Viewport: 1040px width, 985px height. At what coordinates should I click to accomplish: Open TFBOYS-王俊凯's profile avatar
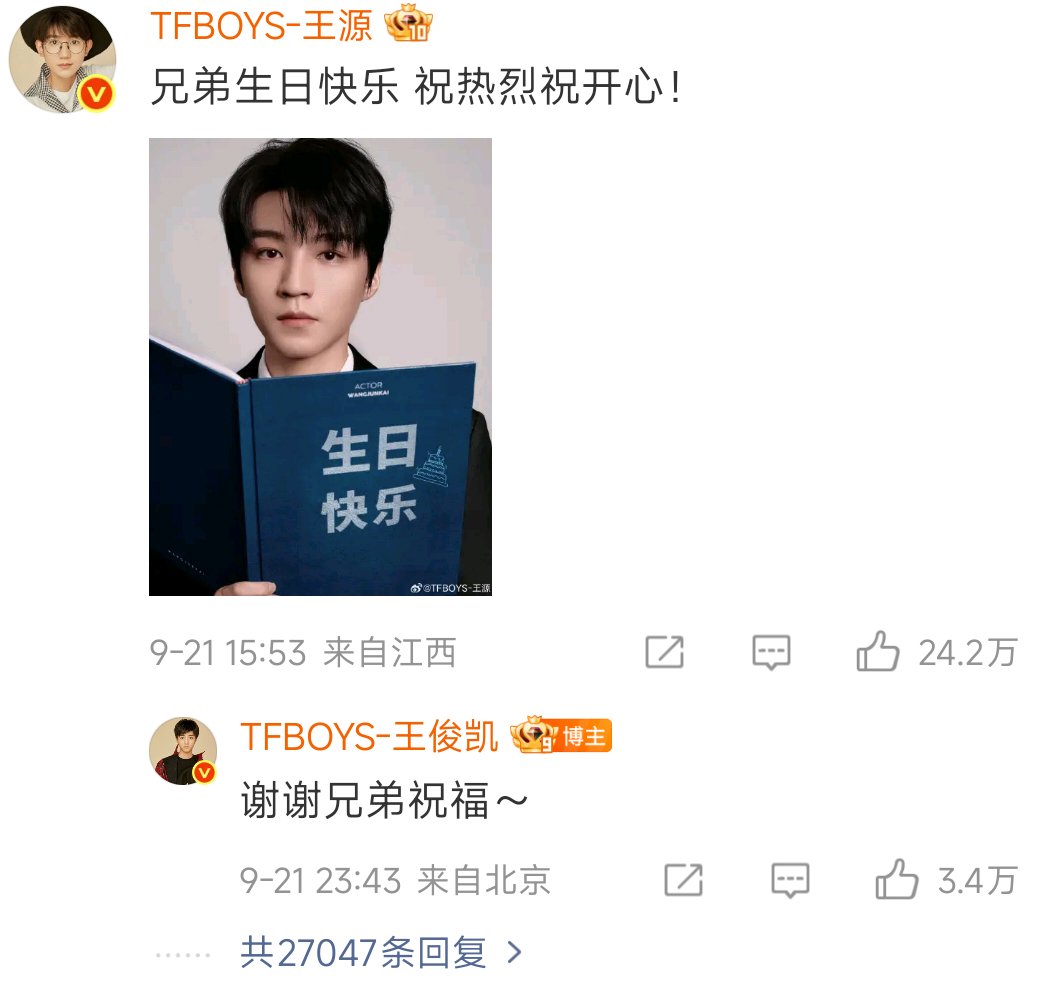pos(183,751)
